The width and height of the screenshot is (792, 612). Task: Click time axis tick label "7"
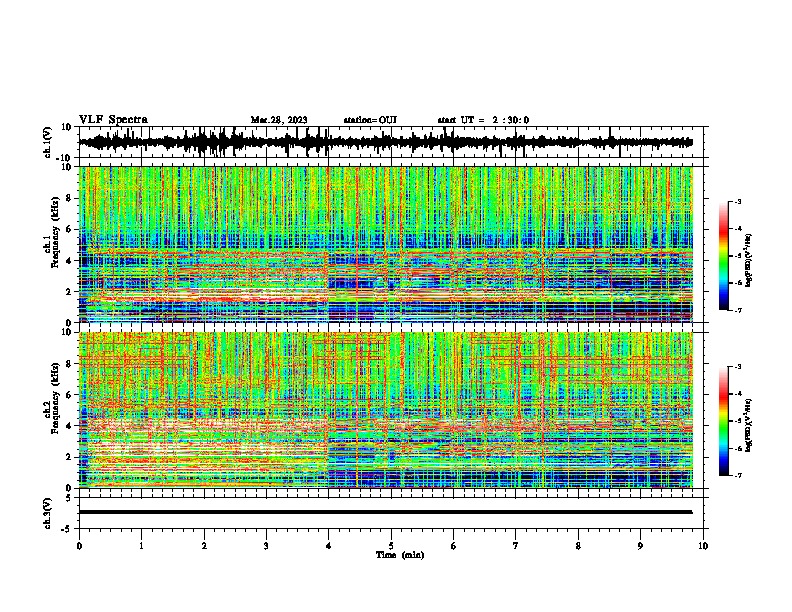pos(516,546)
